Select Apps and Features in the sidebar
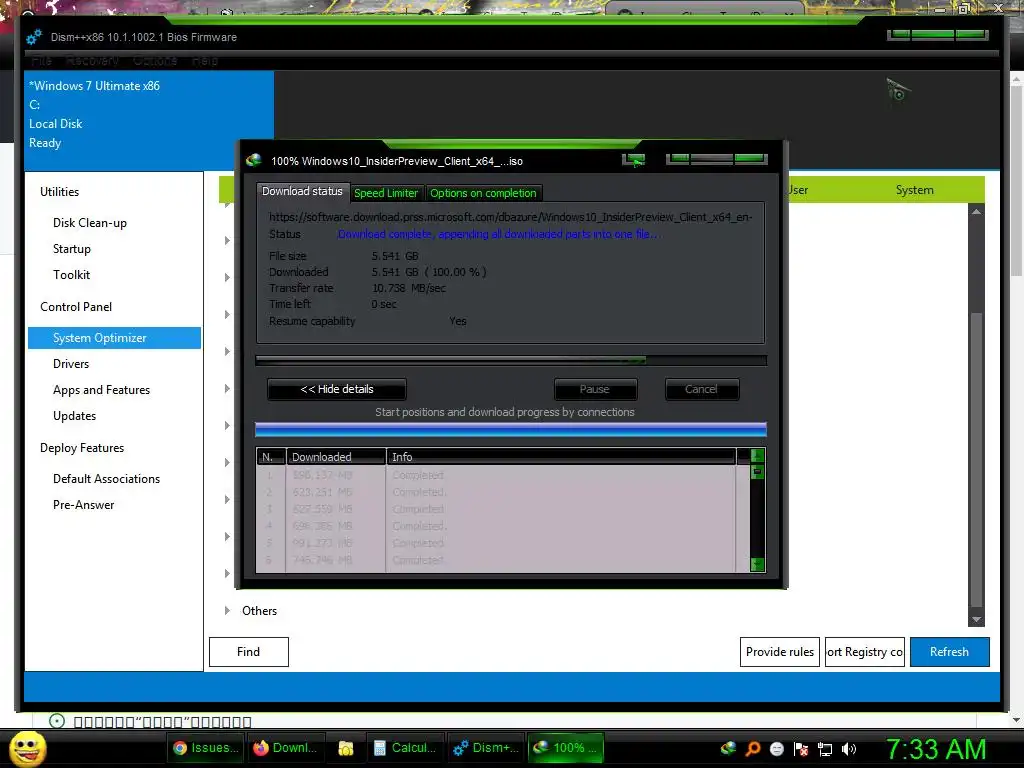The height and width of the screenshot is (768, 1024). pos(102,390)
